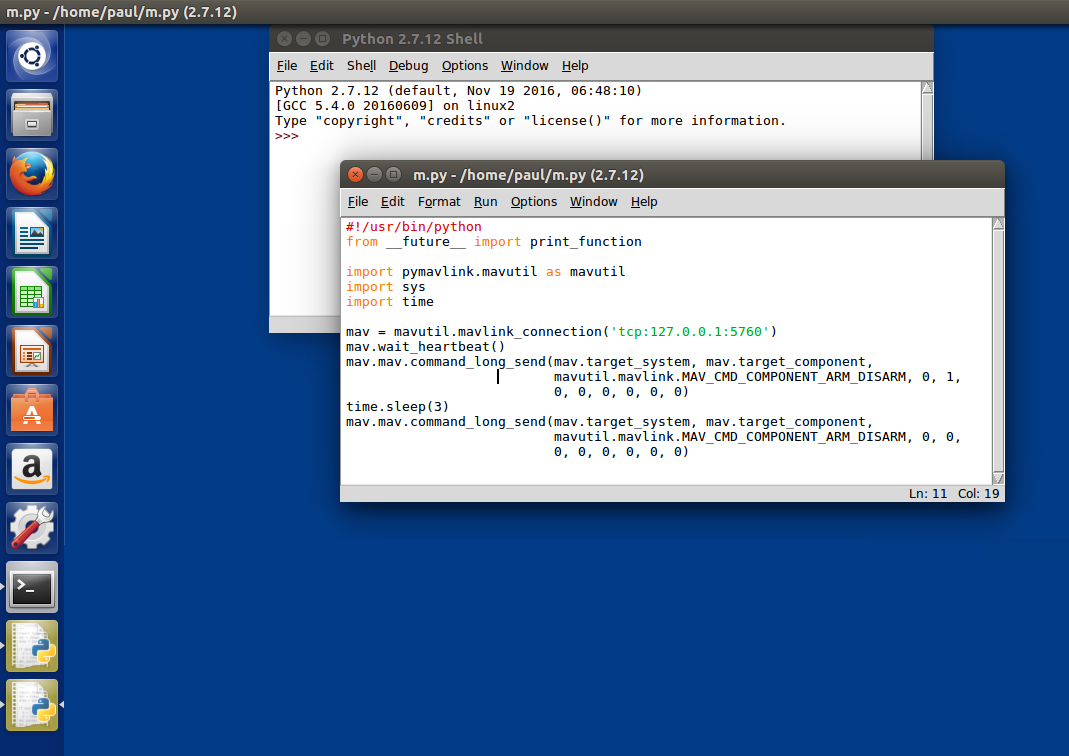Click the 'Python 2.7.12 (default' shell banner line
This screenshot has width=1069, height=756.
pyautogui.click(x=458, y=91)
